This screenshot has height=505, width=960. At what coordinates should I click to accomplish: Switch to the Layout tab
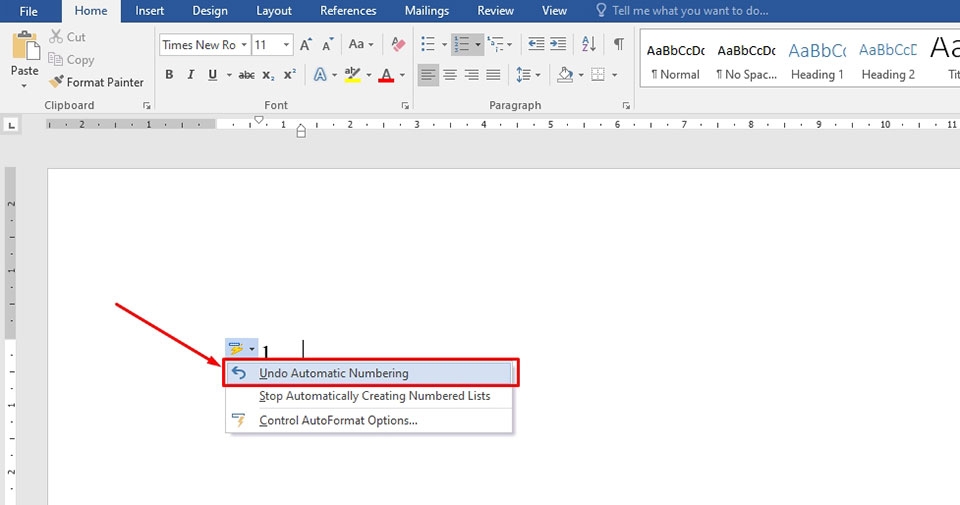[274, 11]
